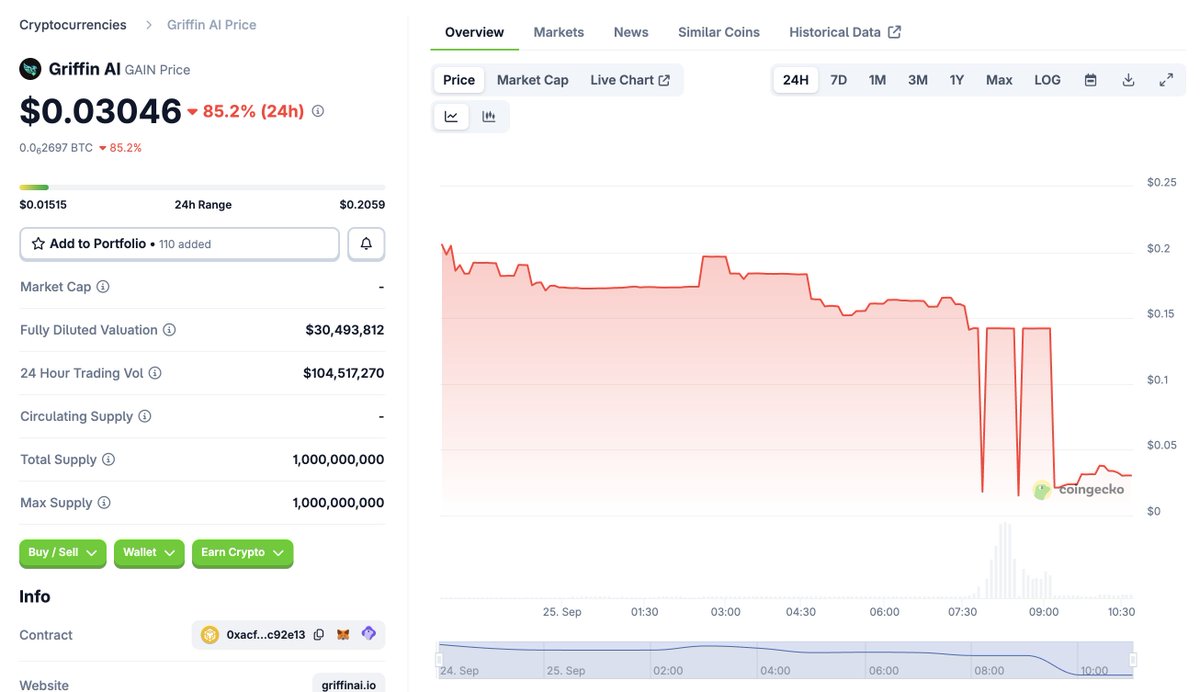
Task: Click the left handle of the chart range slider
Action: [x=439, y=659]
